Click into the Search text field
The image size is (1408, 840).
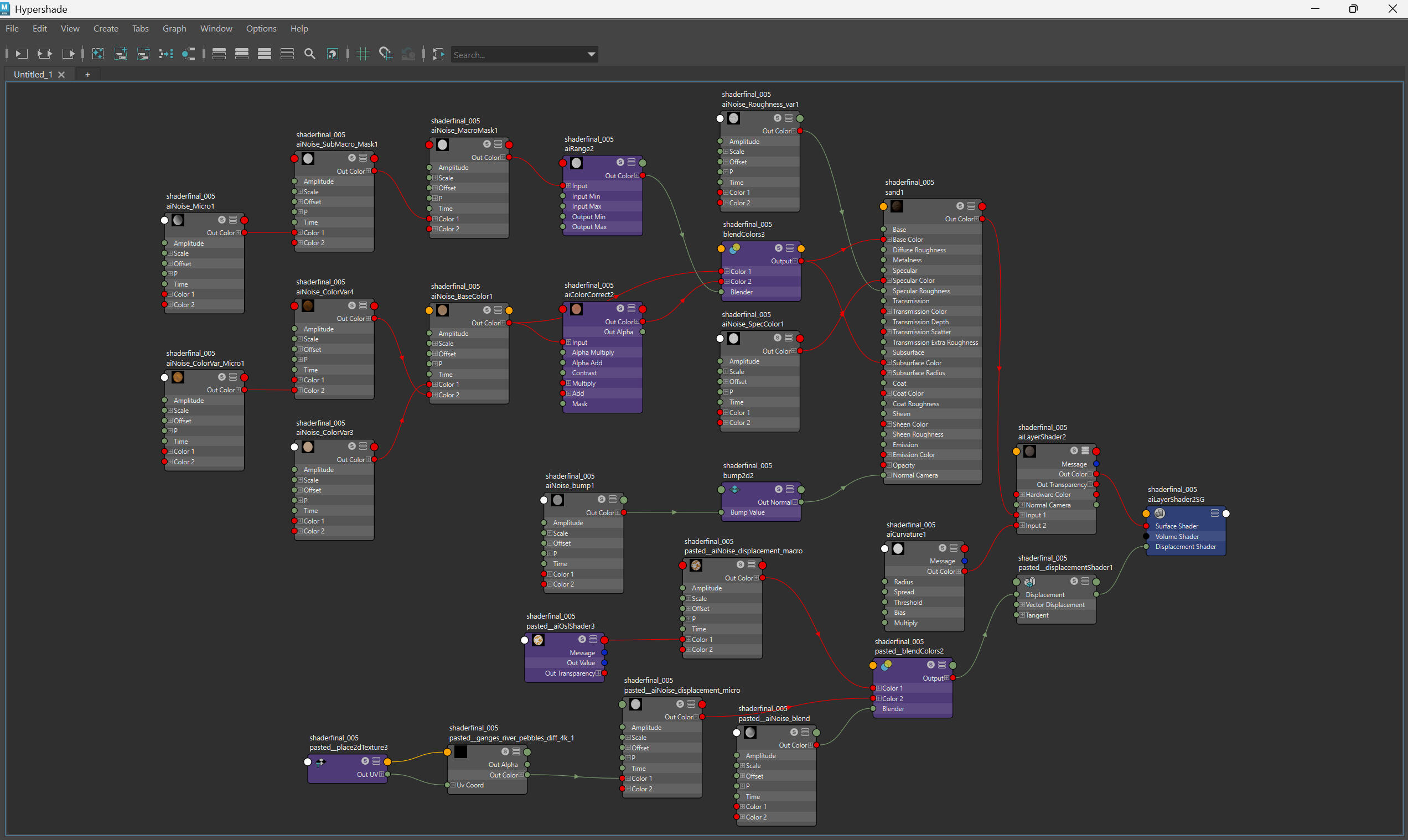coord(515,55)
